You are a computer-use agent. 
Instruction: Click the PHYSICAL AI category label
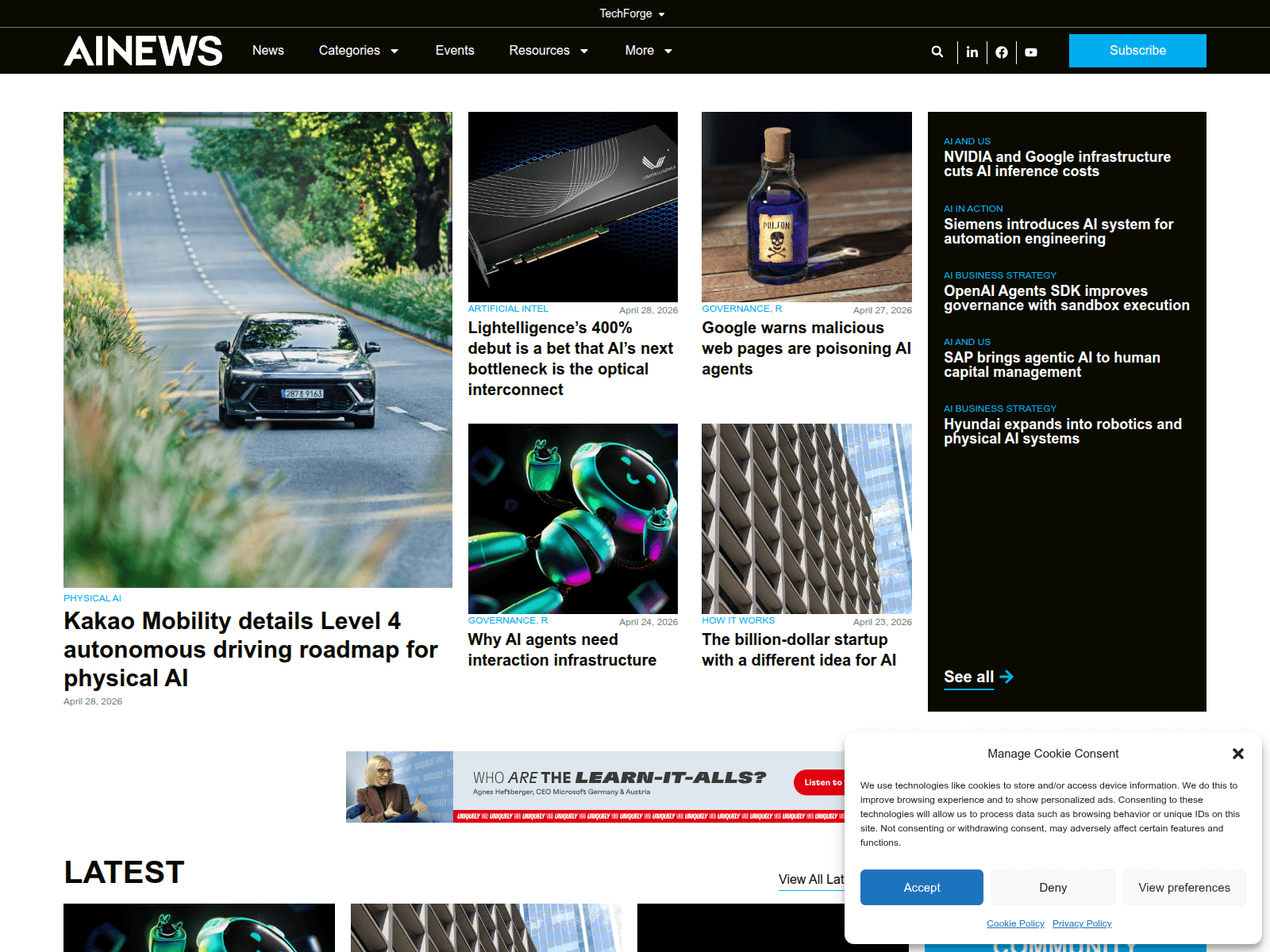pos(92,598)
